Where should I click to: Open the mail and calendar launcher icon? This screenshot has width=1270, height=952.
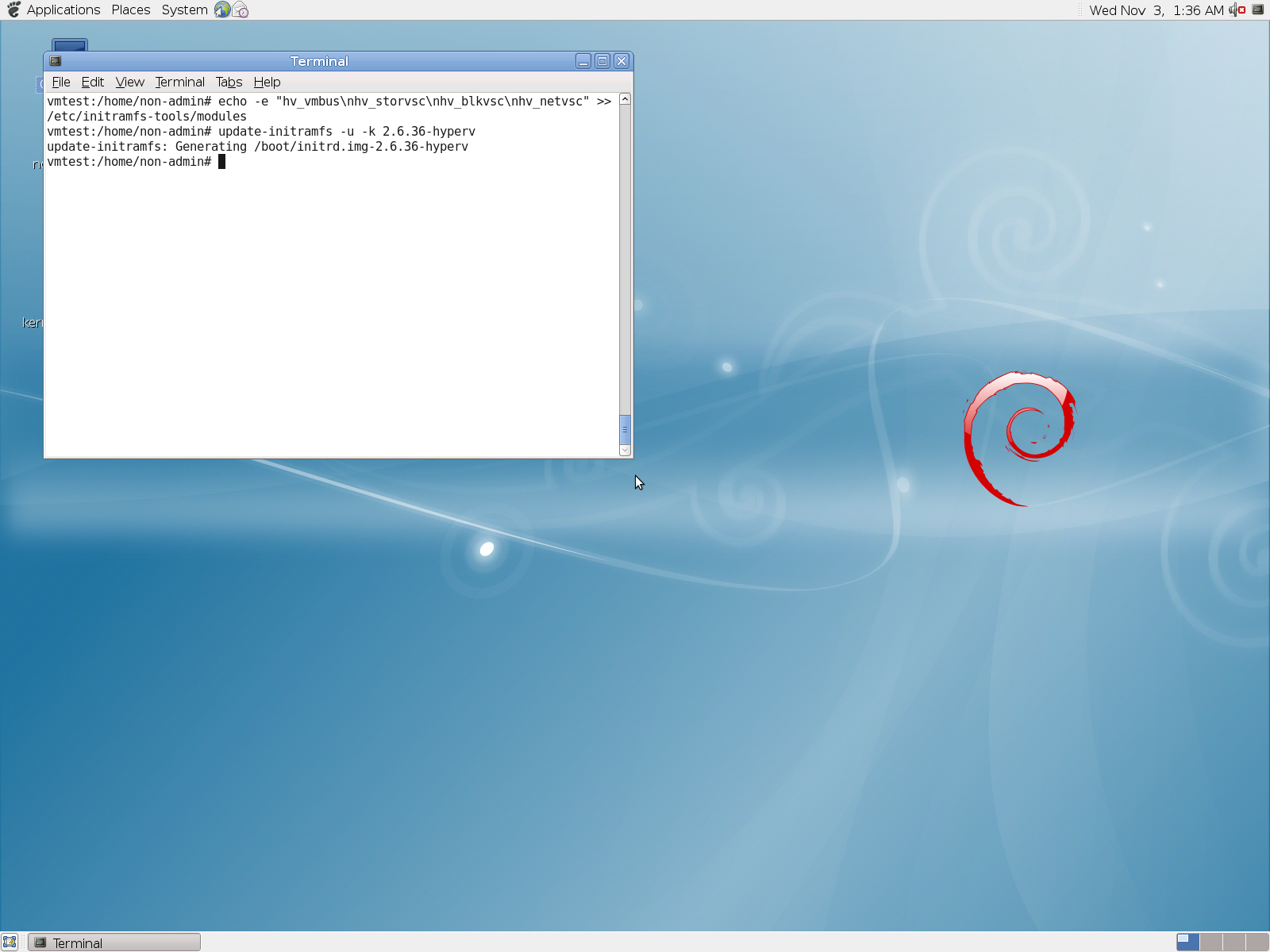point(241,10)
